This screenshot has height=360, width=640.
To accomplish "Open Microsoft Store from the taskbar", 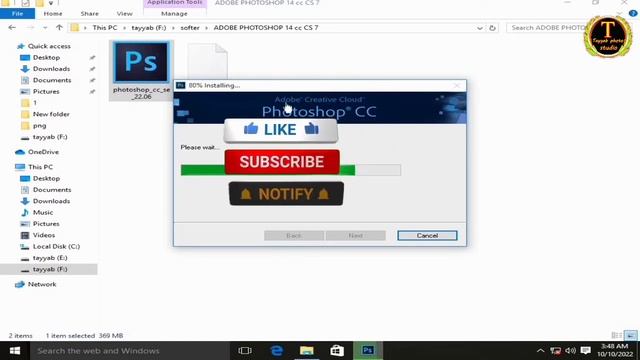I will pos(337,351).
